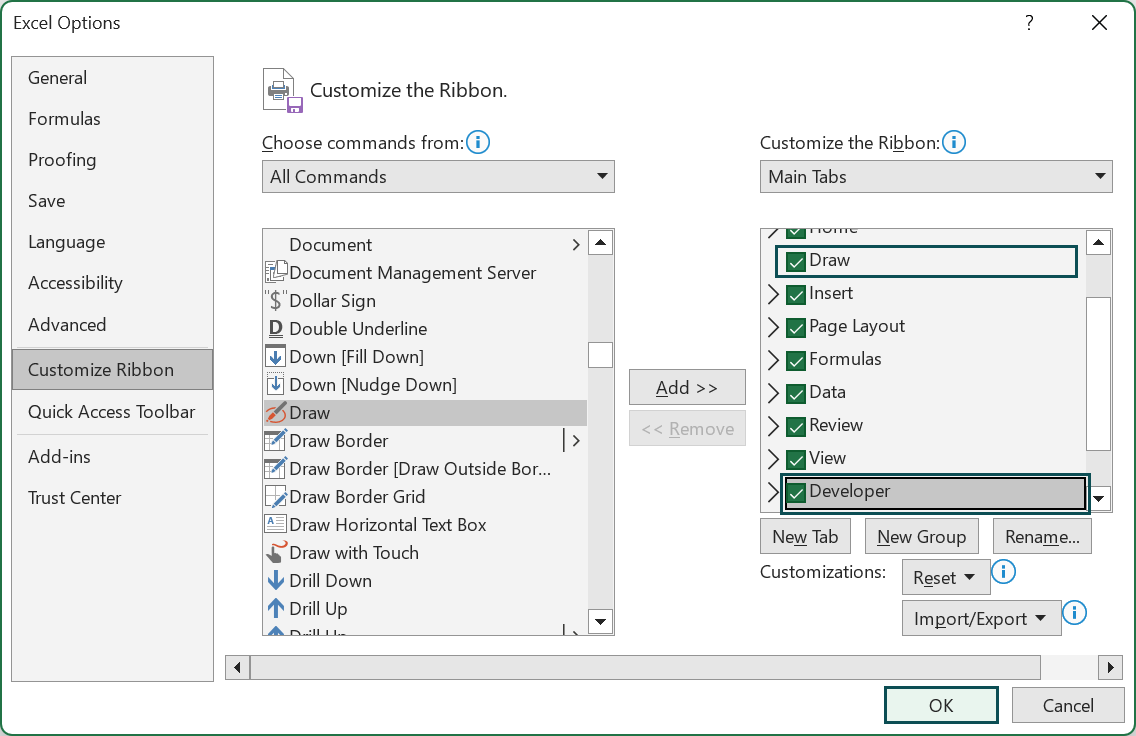Screen dimensions: 1136x736
Task: Click the help question mark icon
Action: point(1029,23)
